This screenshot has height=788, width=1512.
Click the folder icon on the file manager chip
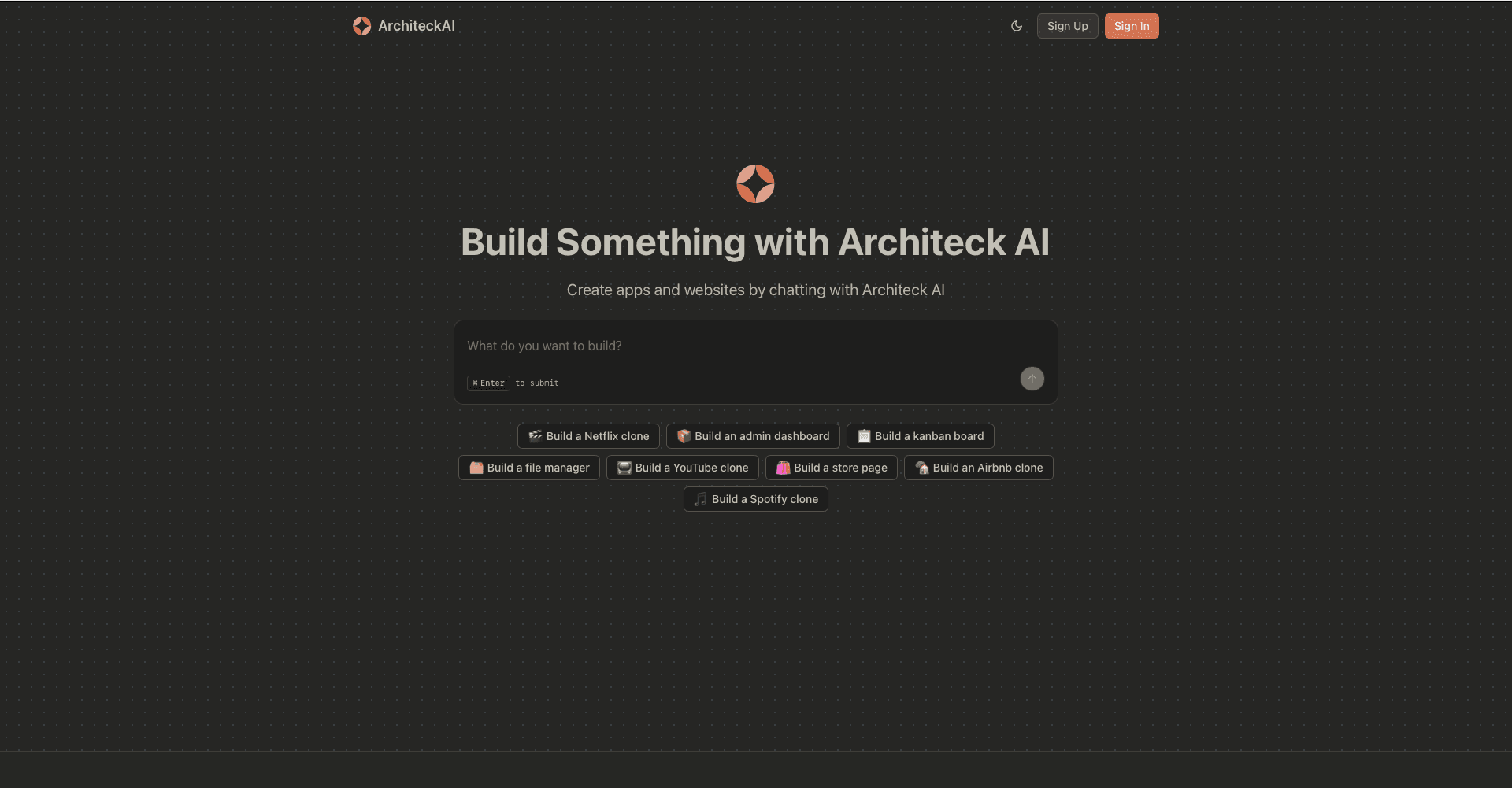pyautogui.click(x=475, y=467)
